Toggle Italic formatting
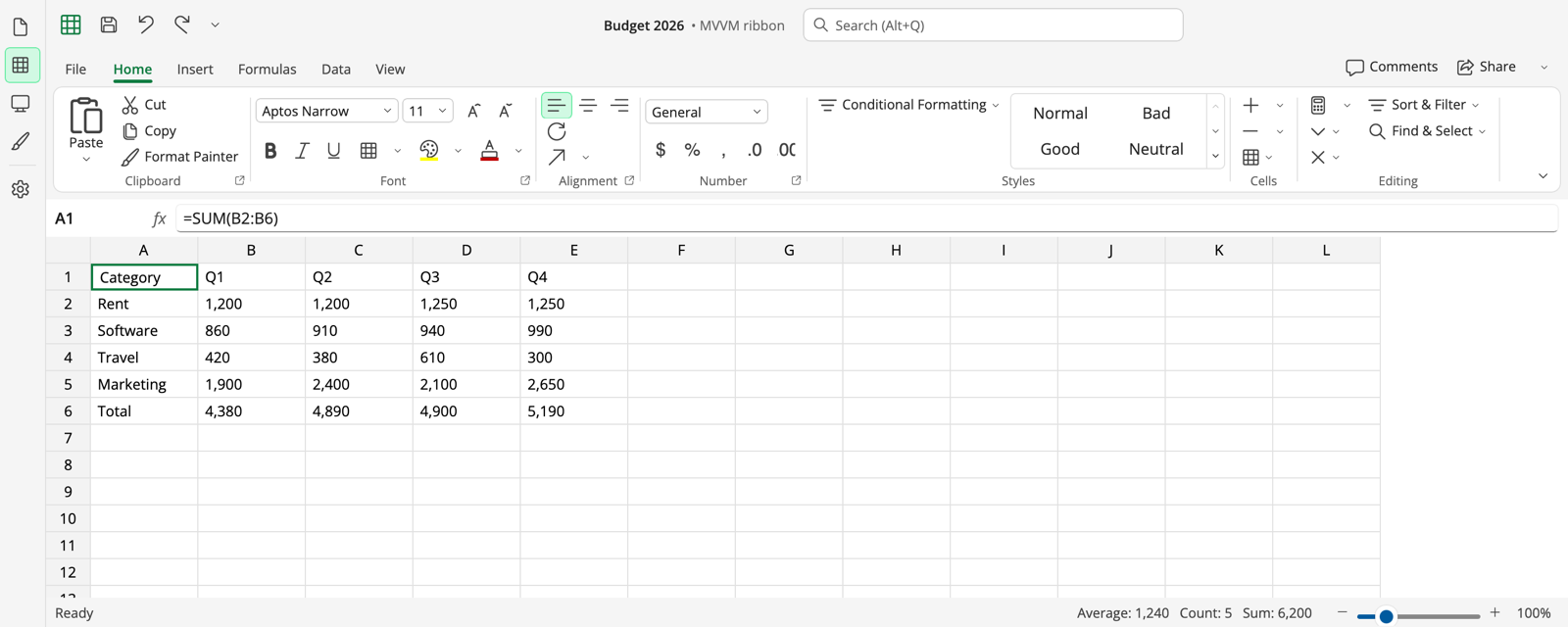The width and height of the screenshot is (1568, 627). pyautogui.click(x=302, y=150)
